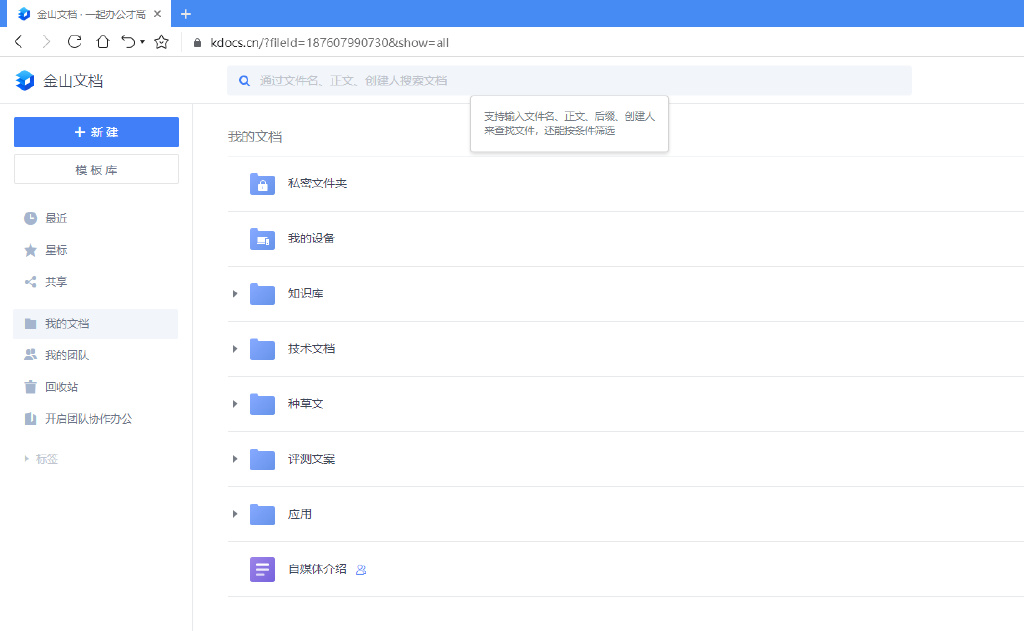Expand the 知识库 folder arrow
Screen dimensions: 1024x631
[235, 294]
